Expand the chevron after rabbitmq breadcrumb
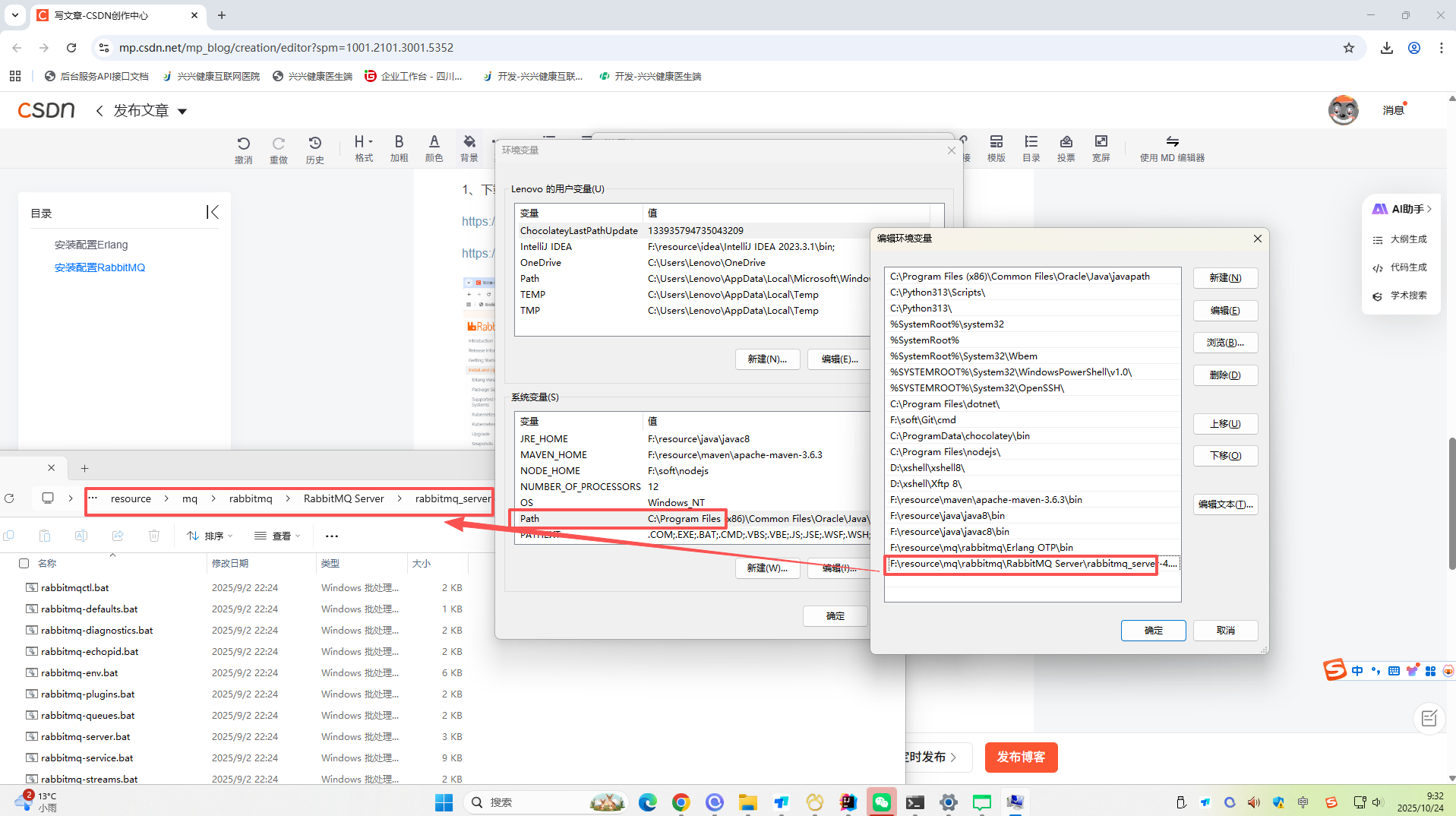 click(288, 498)
